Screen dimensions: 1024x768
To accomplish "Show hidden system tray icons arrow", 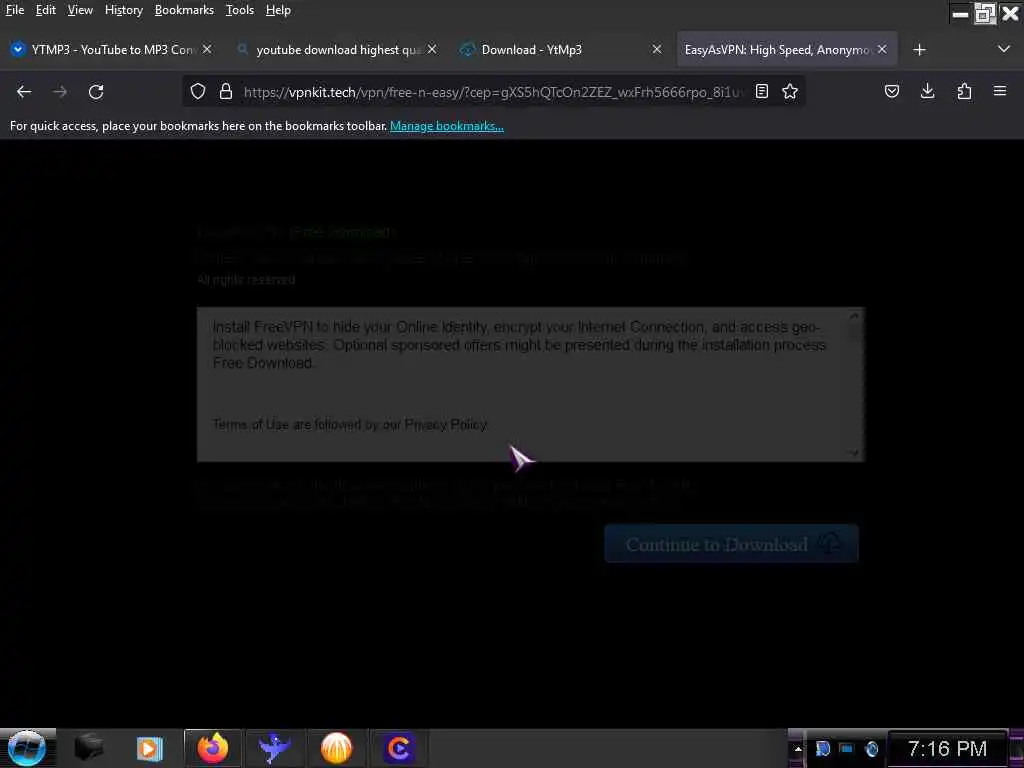I will coord(797,749).
